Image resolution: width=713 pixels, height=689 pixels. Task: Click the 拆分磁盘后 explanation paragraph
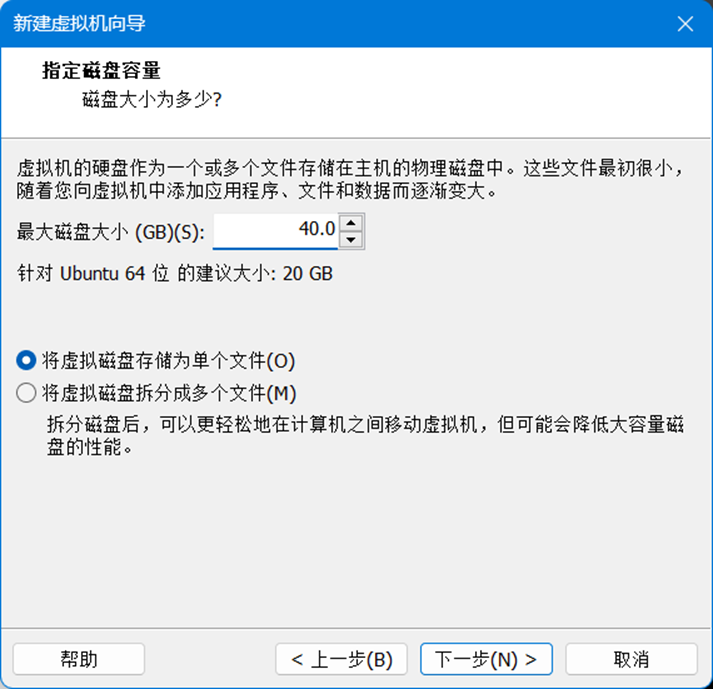pos(365,436)
